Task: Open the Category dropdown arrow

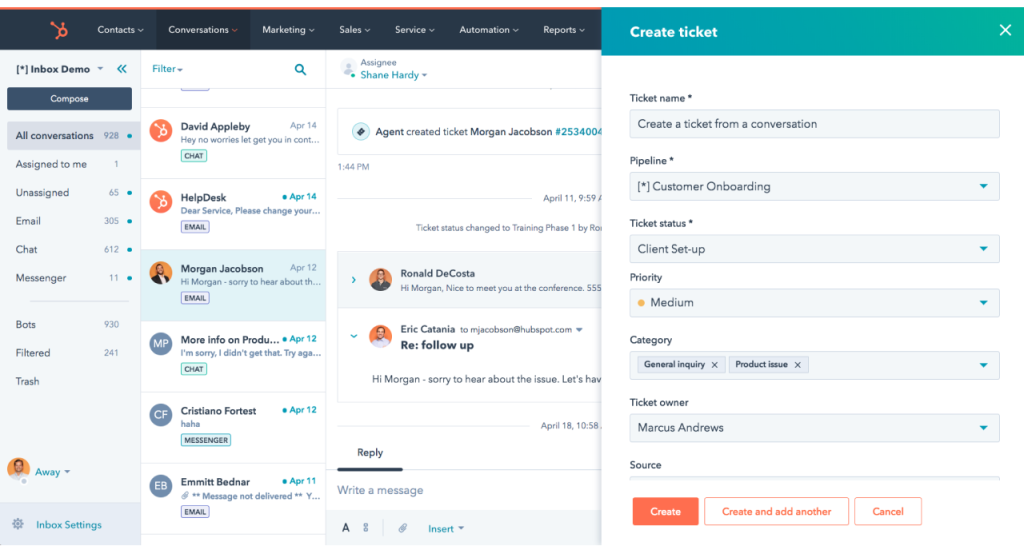Action: click(x=984, y=365)
